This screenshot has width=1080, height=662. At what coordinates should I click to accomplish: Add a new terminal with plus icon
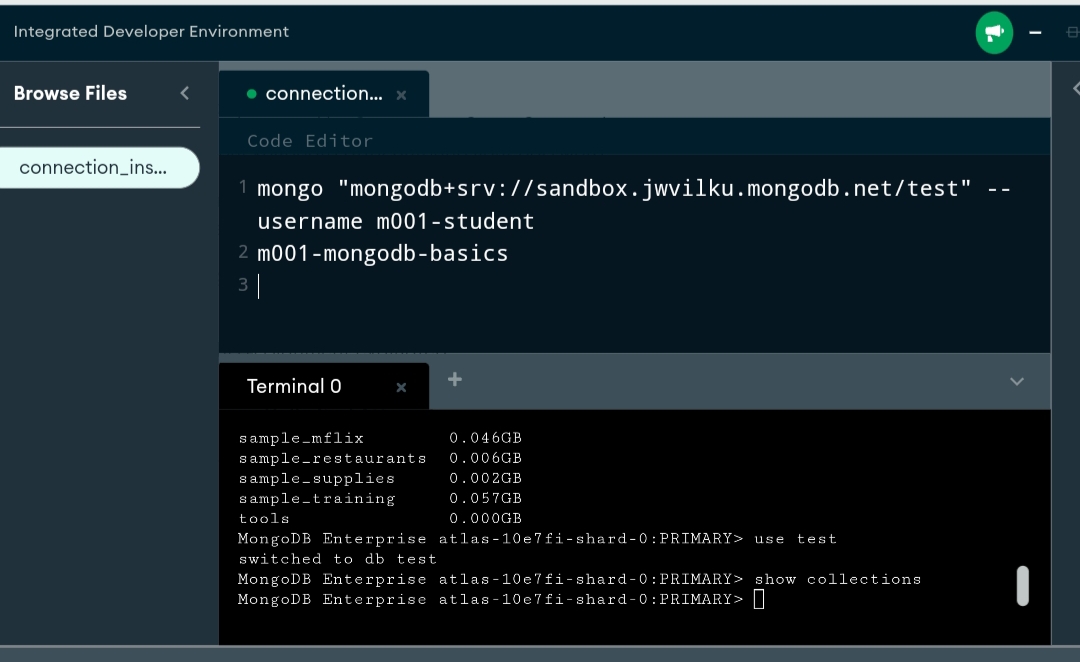point(455,379)
